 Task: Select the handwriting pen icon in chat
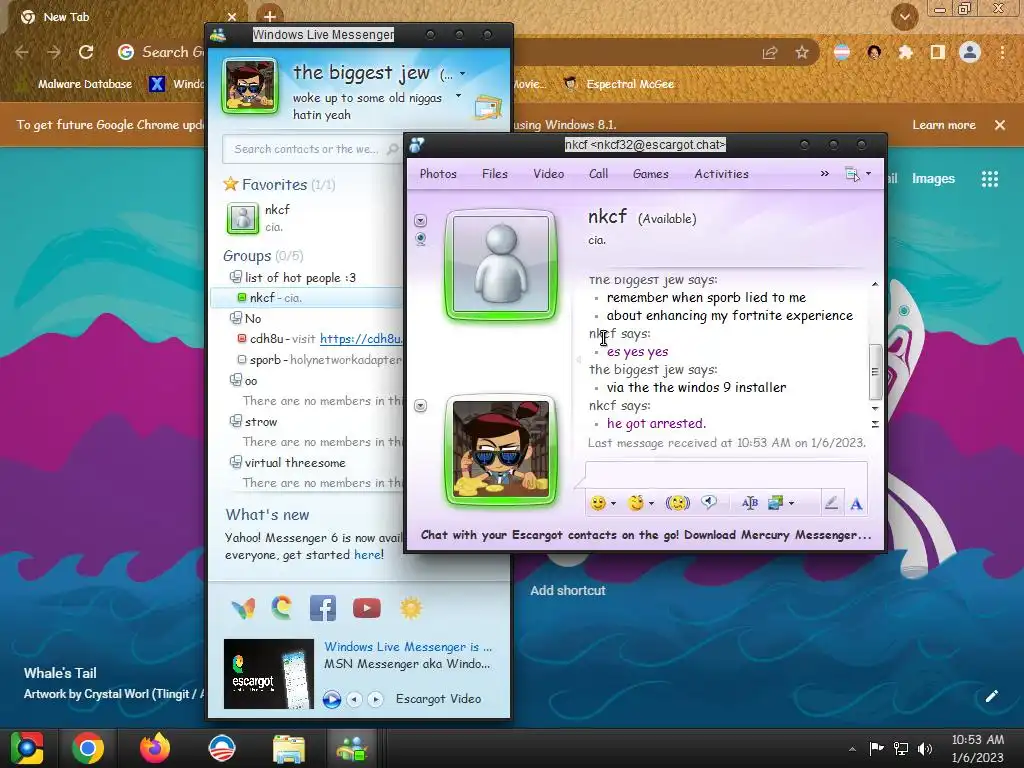[831, 503]
